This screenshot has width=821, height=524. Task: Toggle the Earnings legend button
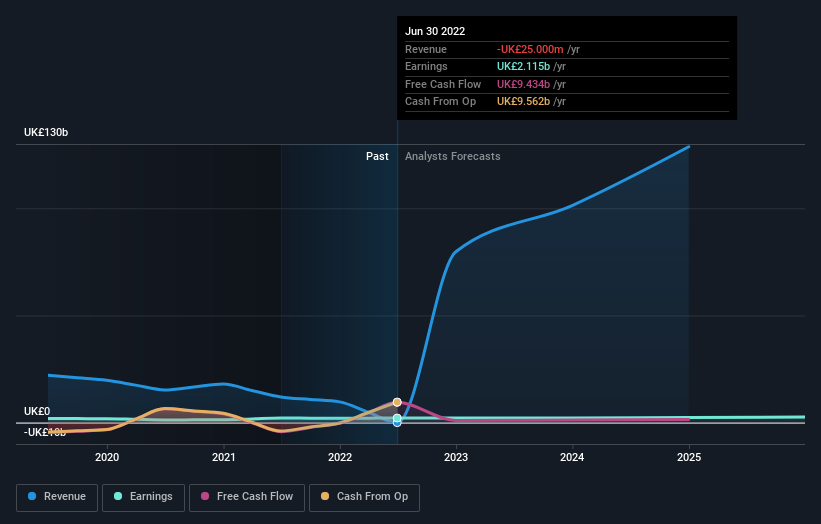(143, 497)
